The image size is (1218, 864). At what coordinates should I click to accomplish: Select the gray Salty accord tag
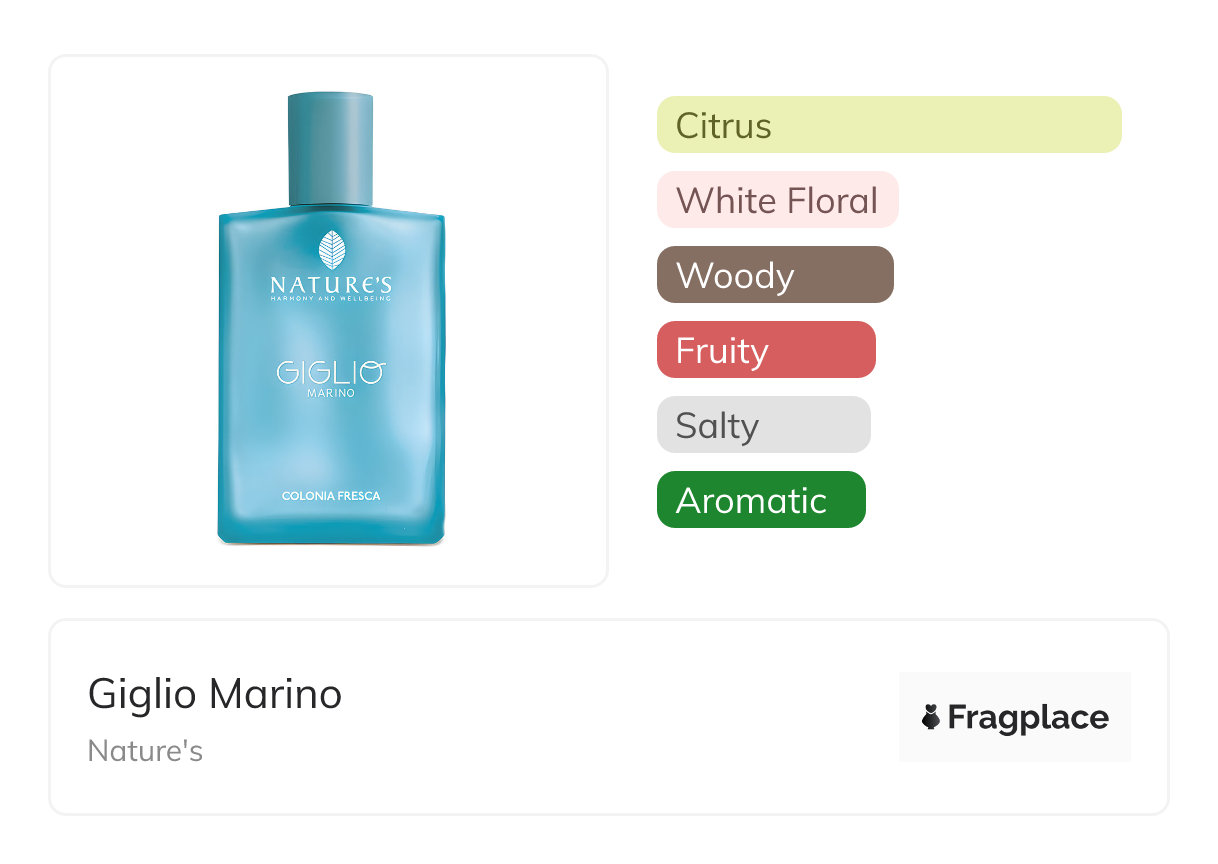click(763, 425)
